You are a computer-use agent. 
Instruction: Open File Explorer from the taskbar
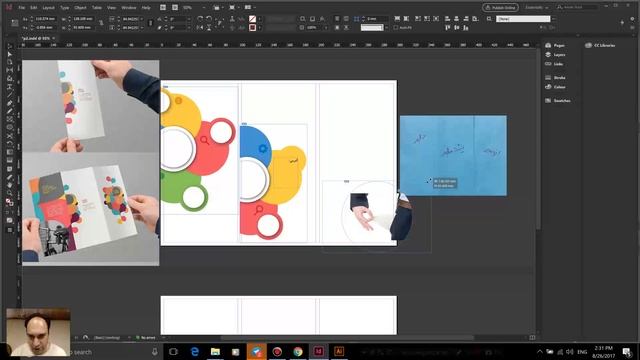[215, 351]
